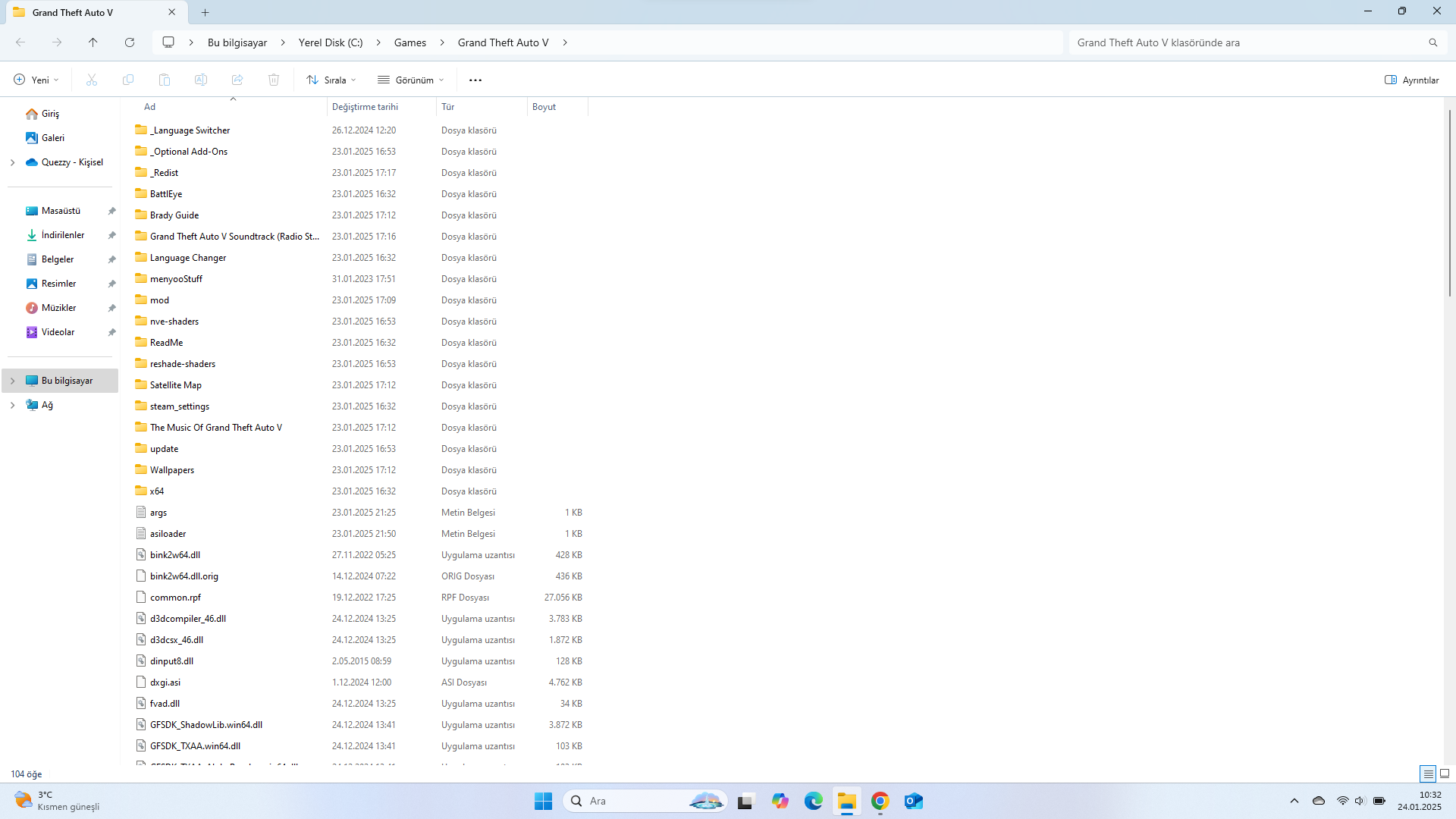Sort by Değiştirme tarihi column header
Viewport: 1456px width, 819px height.
coord(365,107)
